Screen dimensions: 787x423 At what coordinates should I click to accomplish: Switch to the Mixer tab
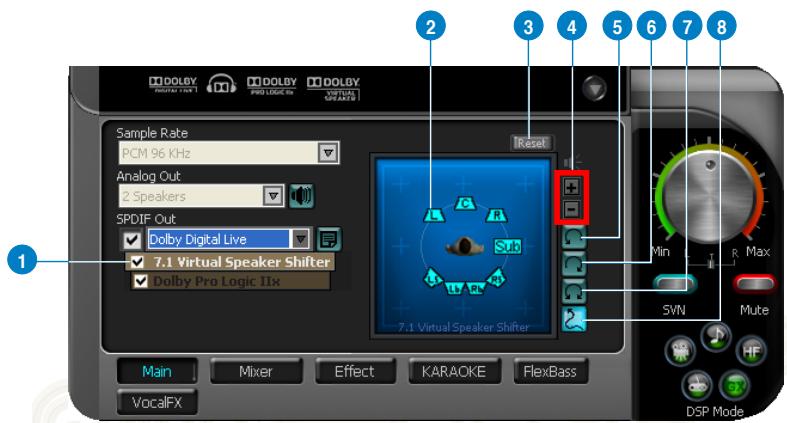coord(256,372)
